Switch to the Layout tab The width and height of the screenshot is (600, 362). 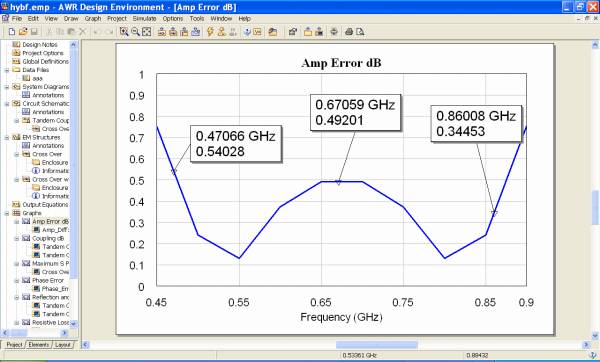63,345
